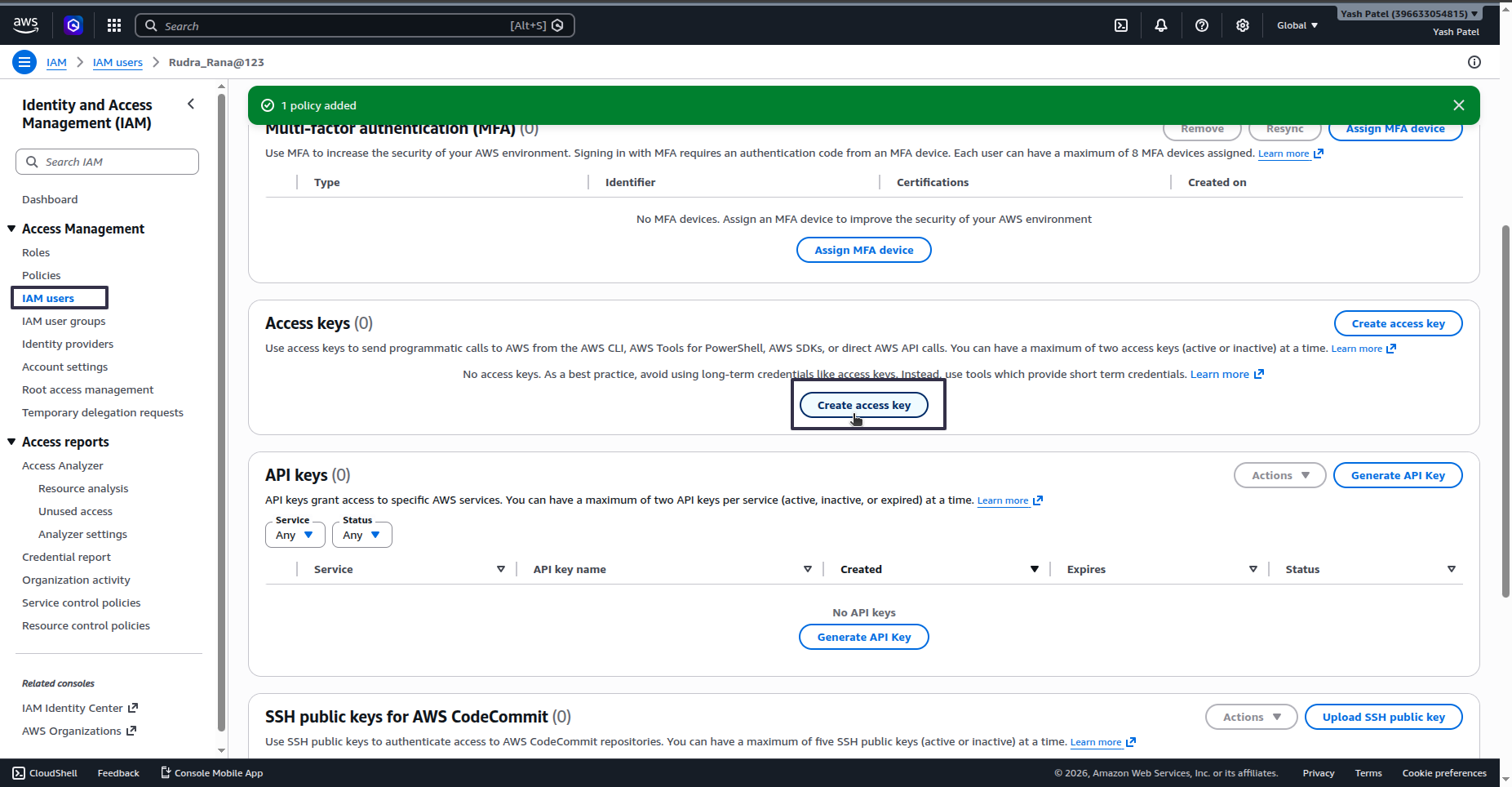Open the Global region dropdown
The height and width of the screenshot is (787, 1512).
pyautogui.click(x=1297, y=25)
